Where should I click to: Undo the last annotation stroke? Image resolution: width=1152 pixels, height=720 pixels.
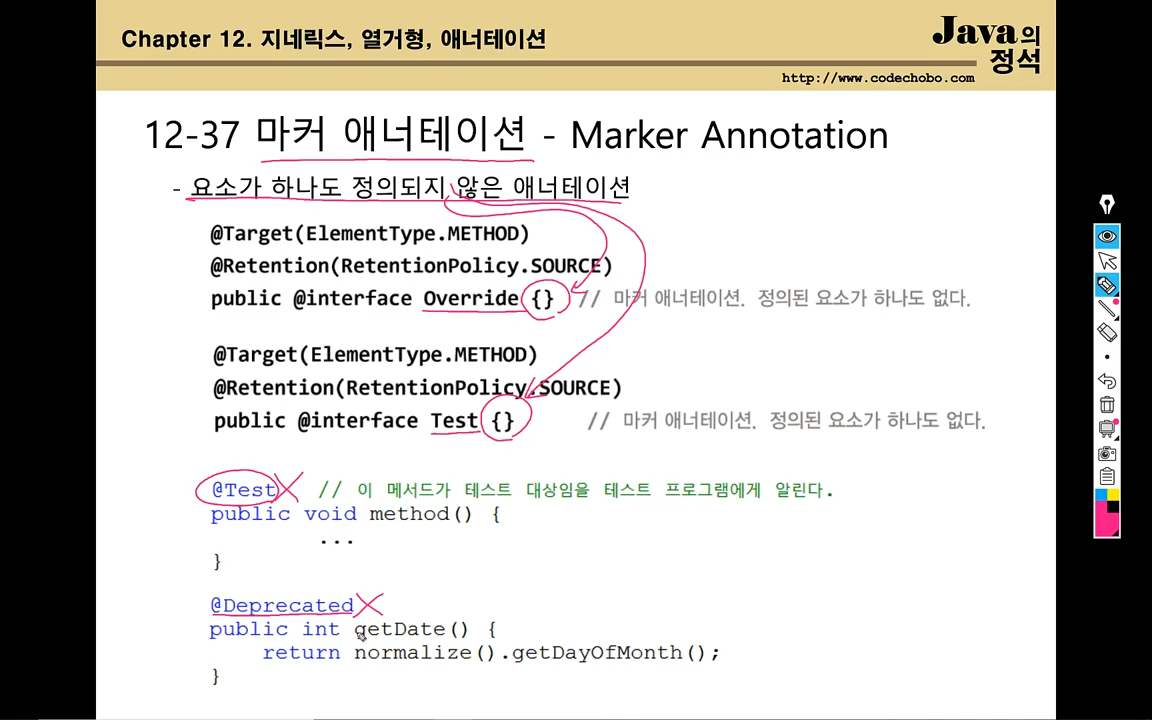tap(1106, 381)
